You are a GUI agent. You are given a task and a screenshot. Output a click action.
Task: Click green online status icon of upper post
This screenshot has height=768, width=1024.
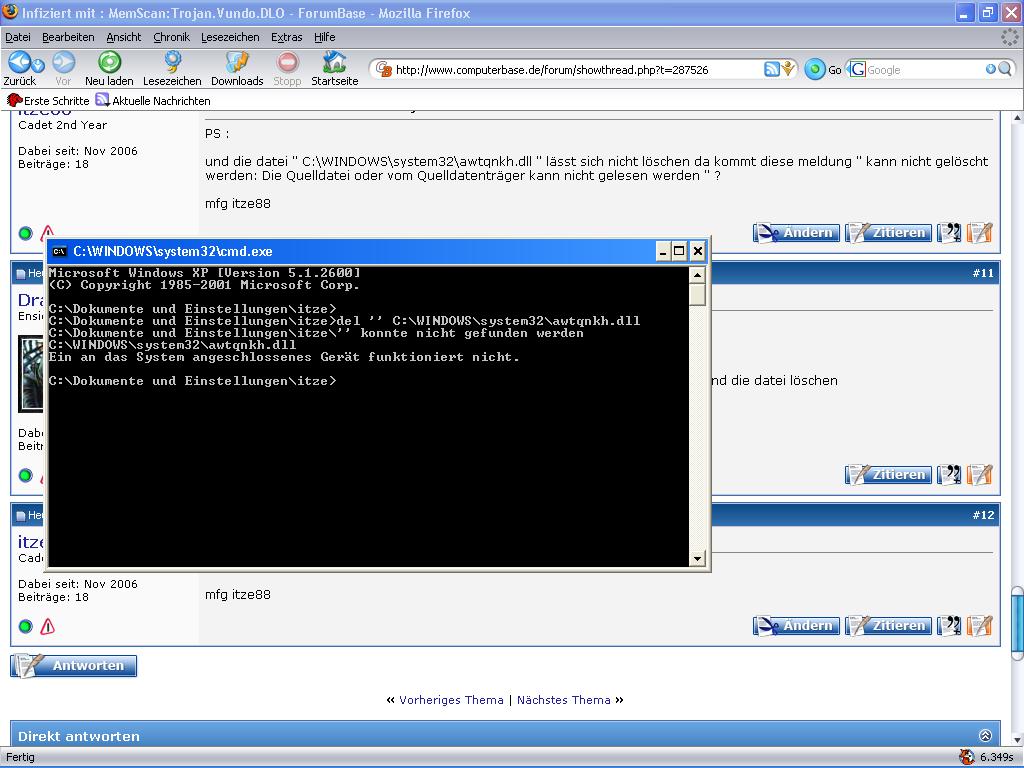pos(25,233)
